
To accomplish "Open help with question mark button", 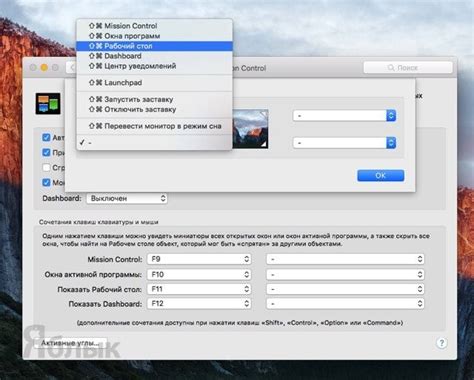I will point(442,343).
